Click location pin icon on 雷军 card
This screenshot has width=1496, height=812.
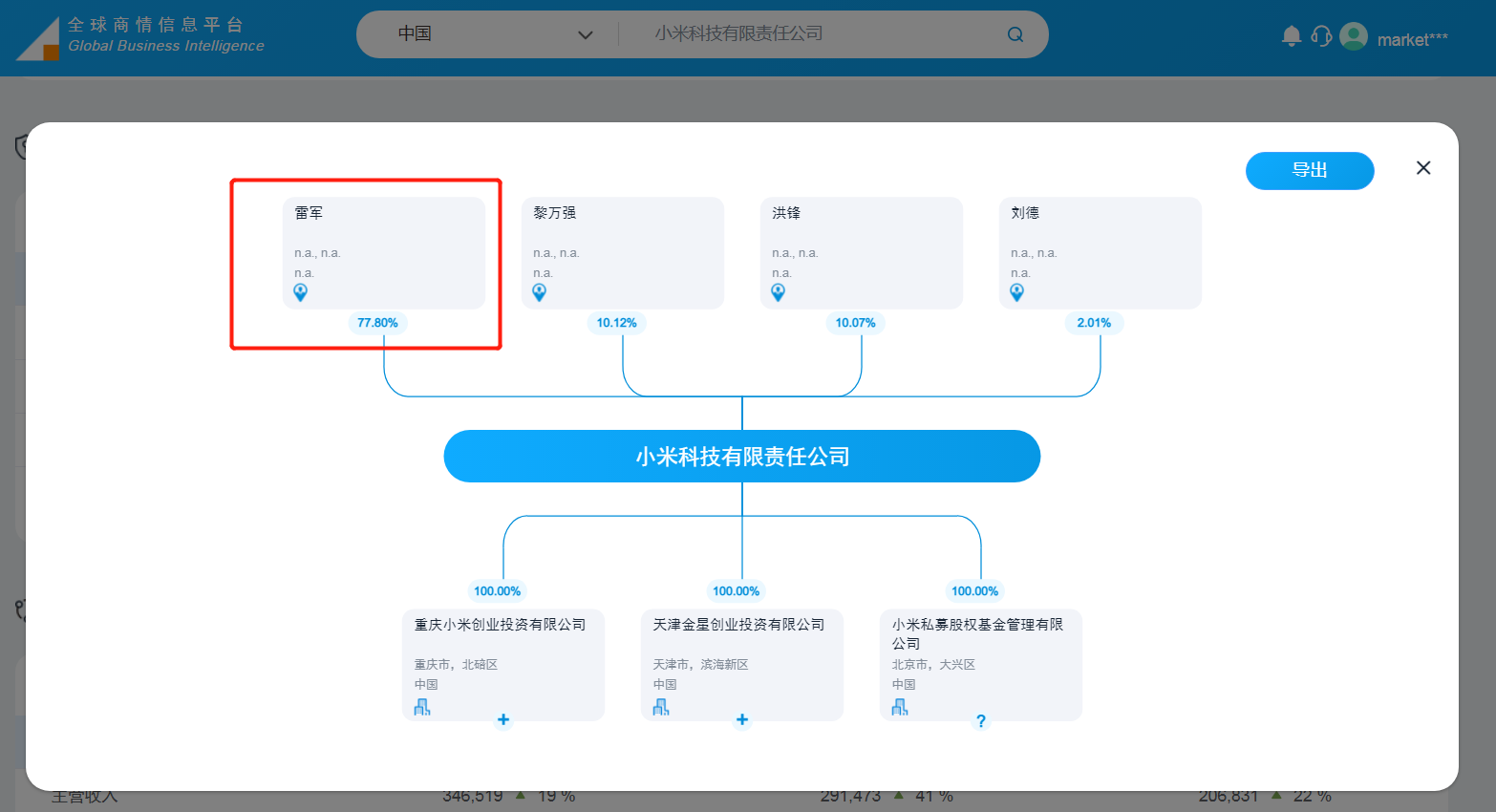tap(301, 292)
